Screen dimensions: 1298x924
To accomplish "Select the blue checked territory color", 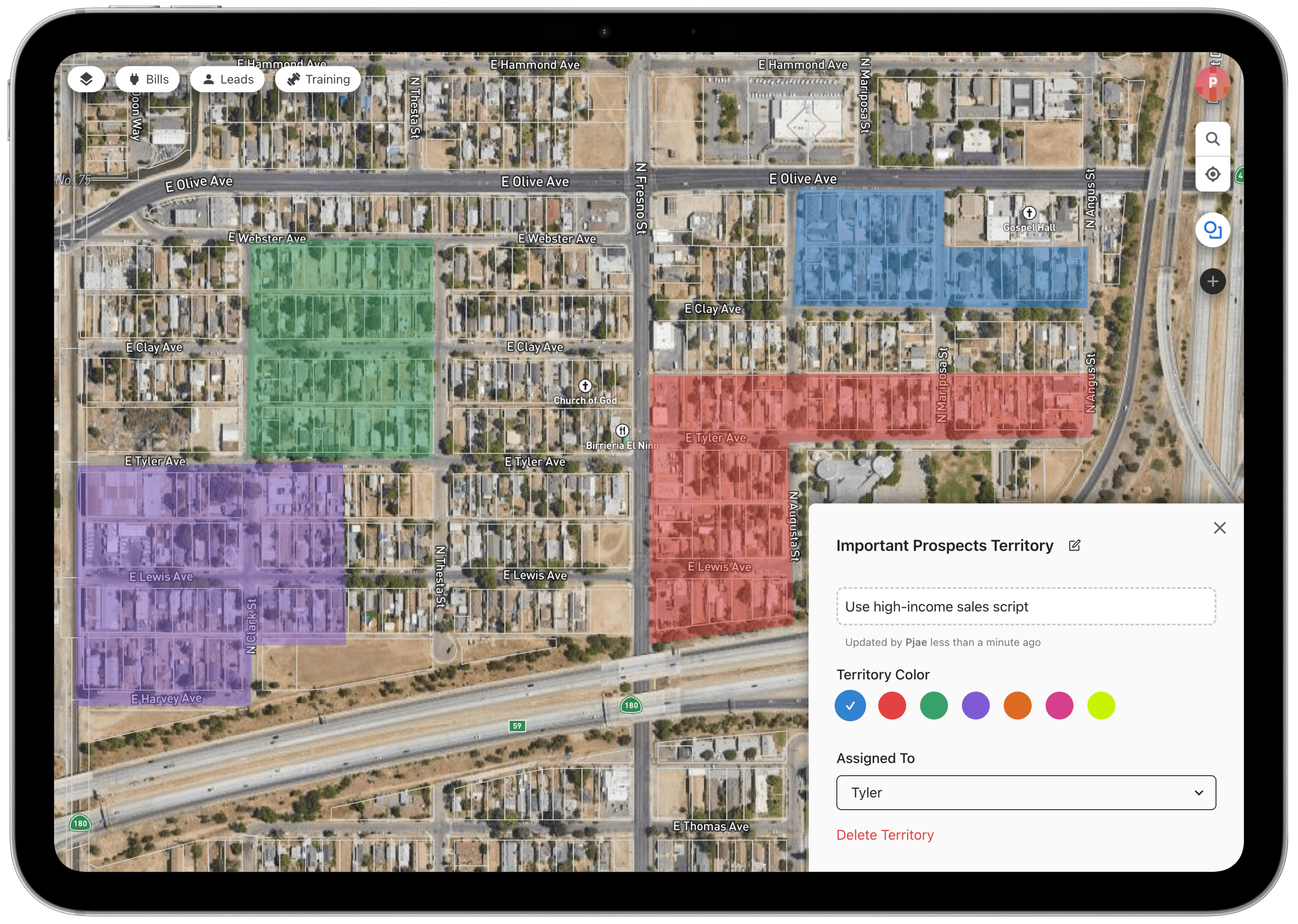I will [x=850, y=705].
